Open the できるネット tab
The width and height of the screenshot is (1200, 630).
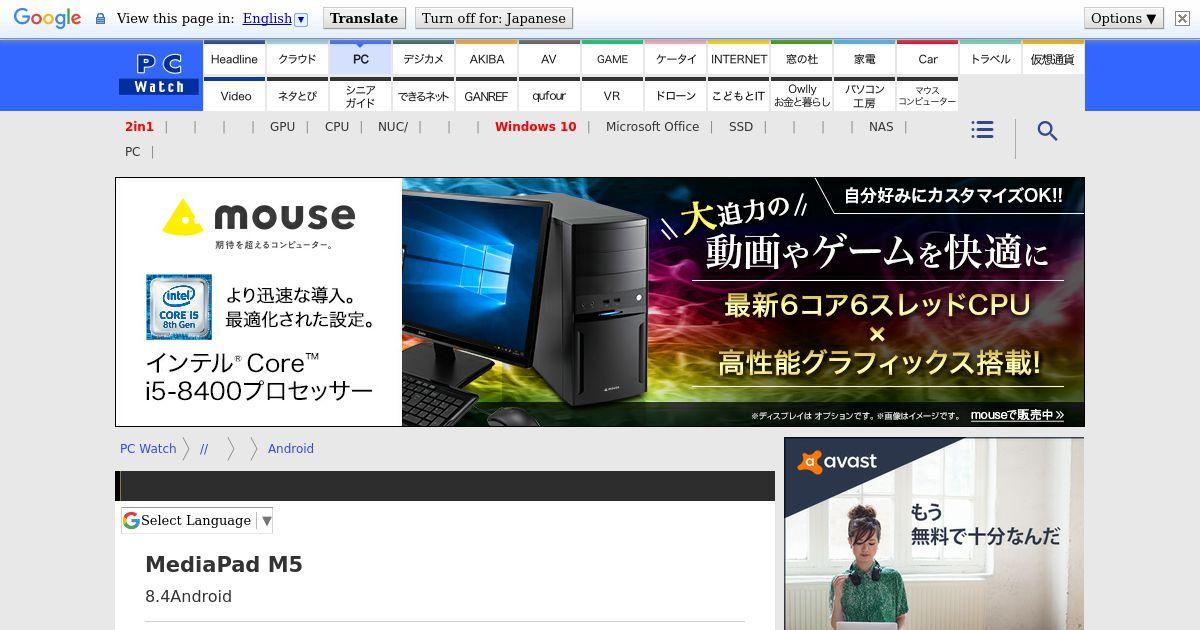tap(423, 96)
